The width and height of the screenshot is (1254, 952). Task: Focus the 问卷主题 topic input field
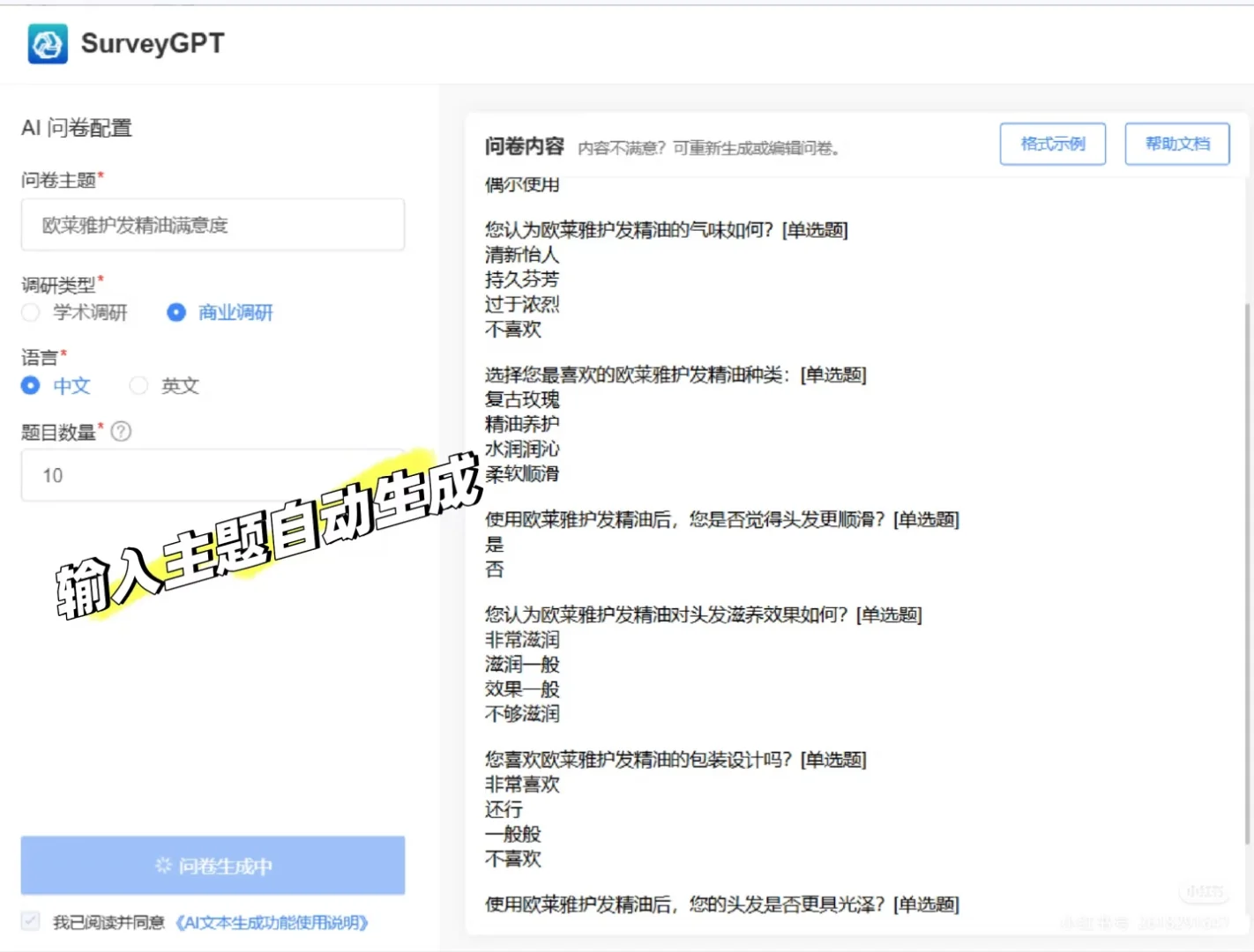pyautogui.click(x=213, y=225)
